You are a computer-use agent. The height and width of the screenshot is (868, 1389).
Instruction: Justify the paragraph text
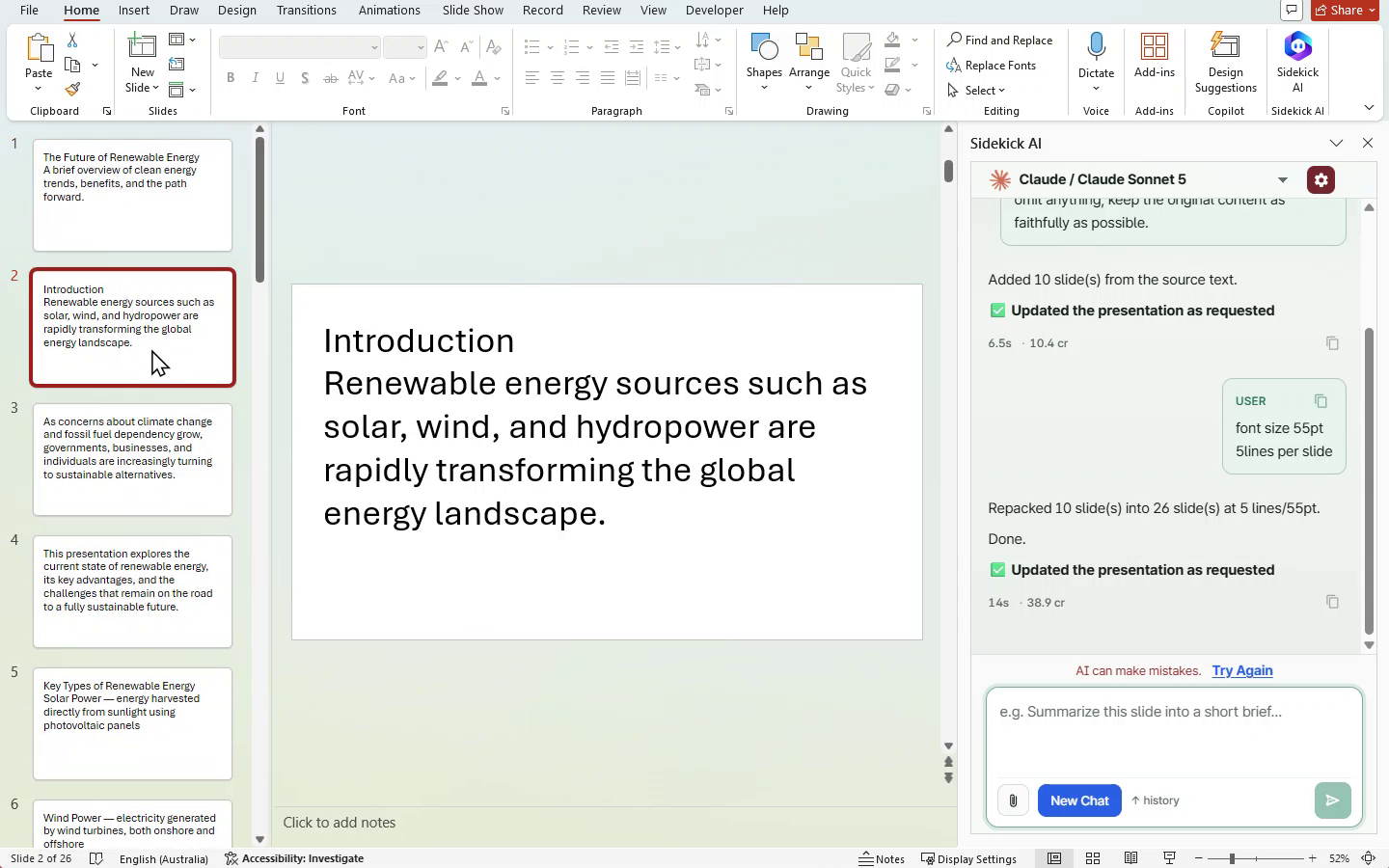coord(608,78)
